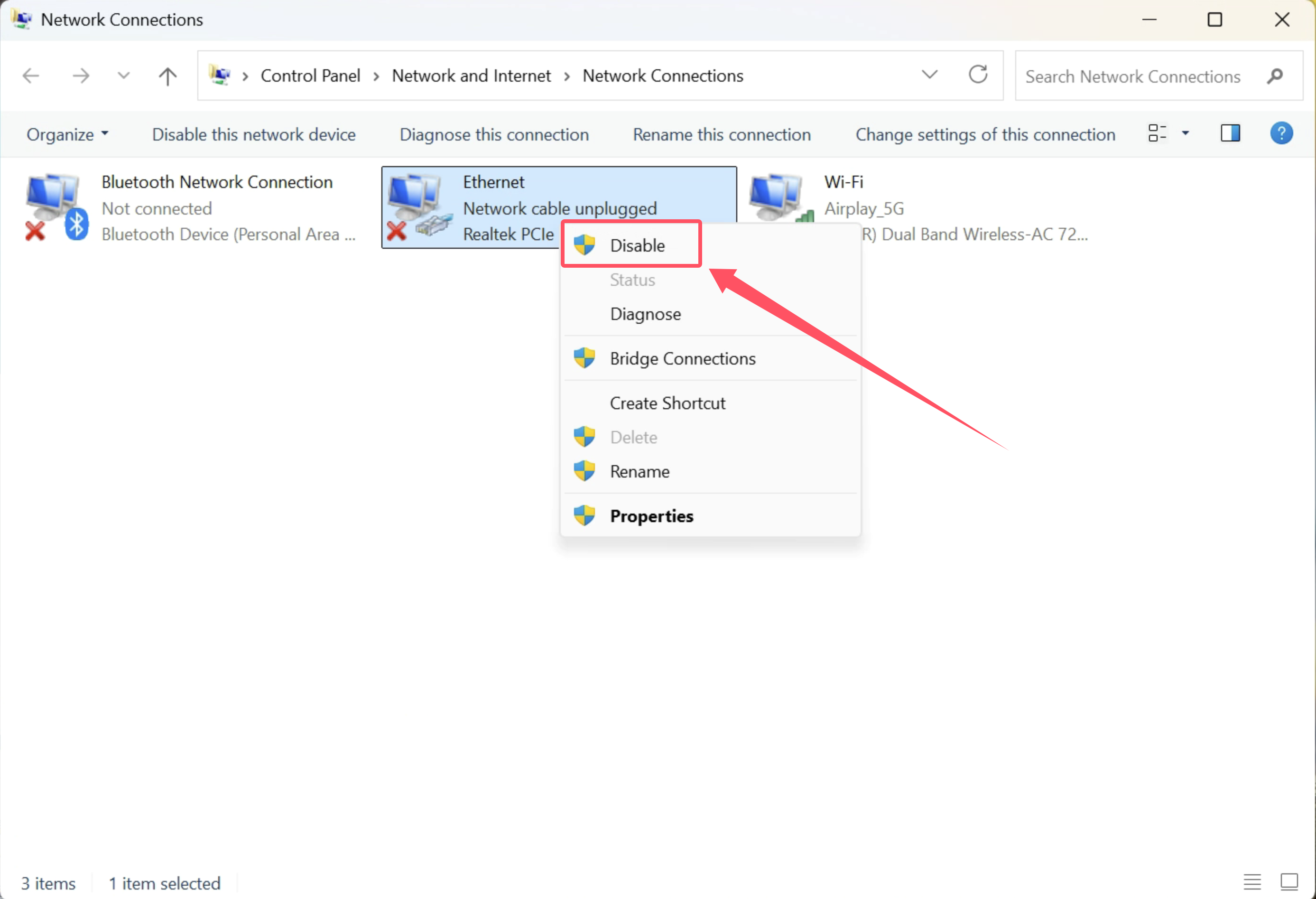Click shield icon beside Disable
Viewport: 1316px width, 899px height.
tap(584, 245)
